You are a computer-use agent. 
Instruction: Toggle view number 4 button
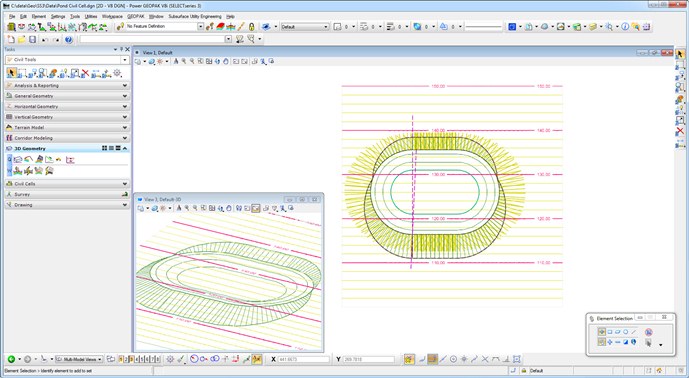(x=137, y=359)
